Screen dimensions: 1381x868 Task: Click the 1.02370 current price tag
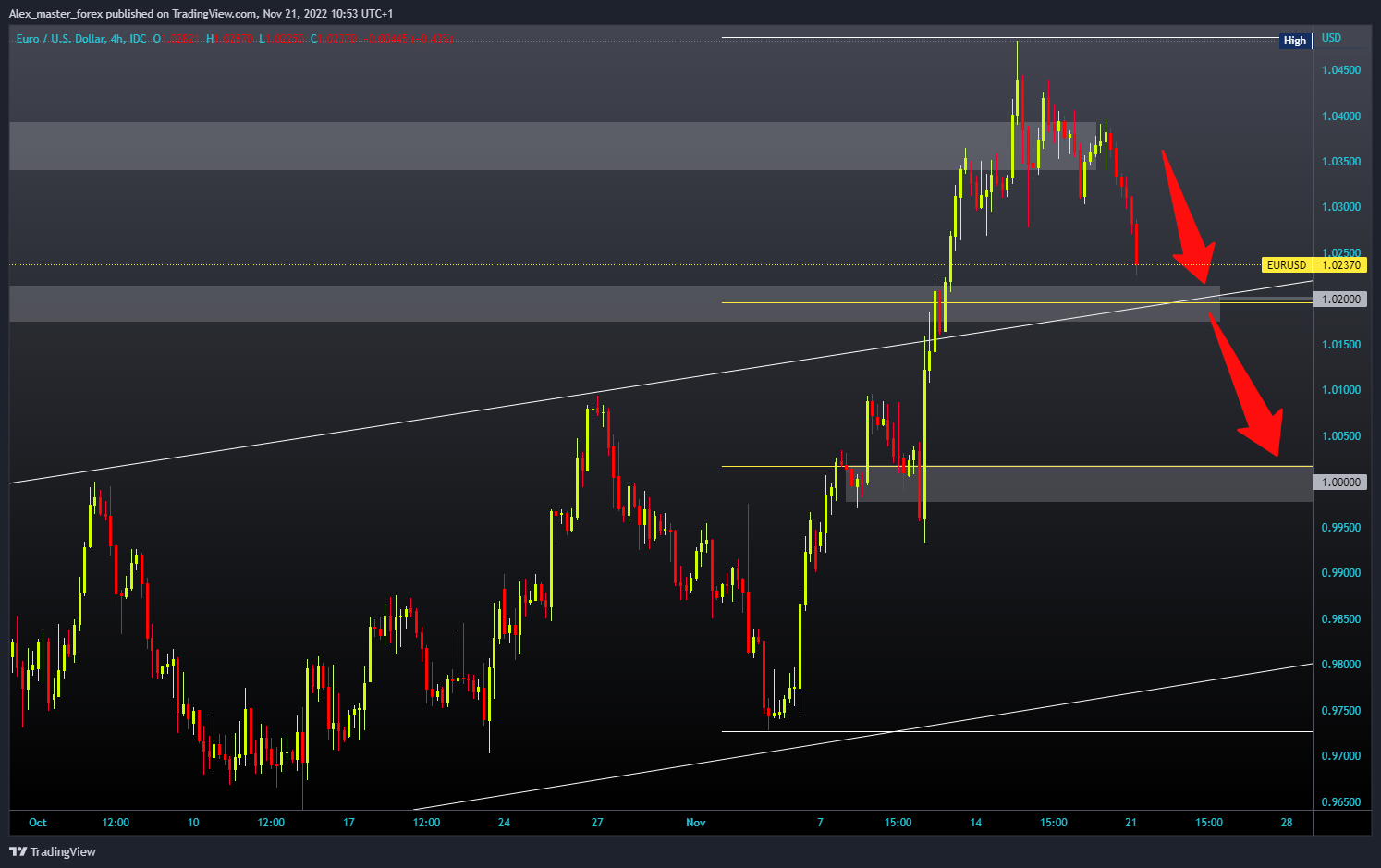coord(1340,265)
